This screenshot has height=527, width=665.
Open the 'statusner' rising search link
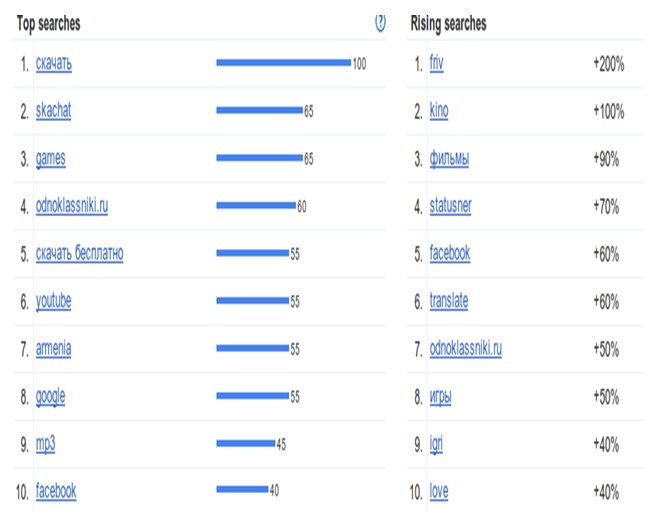point(450,206)
